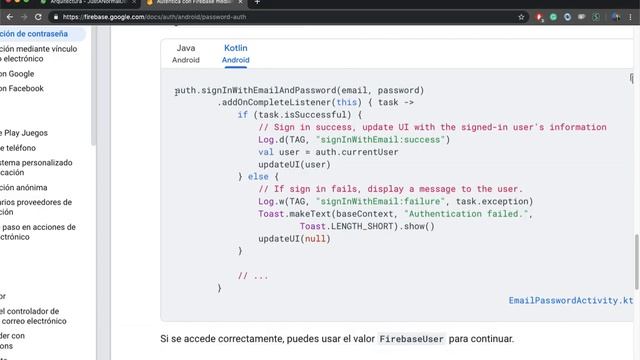Open the EmailPasswordActivity.kt source link
This screenshot has width=640, height=360.
pyautogui.click(x=571, y=300)
